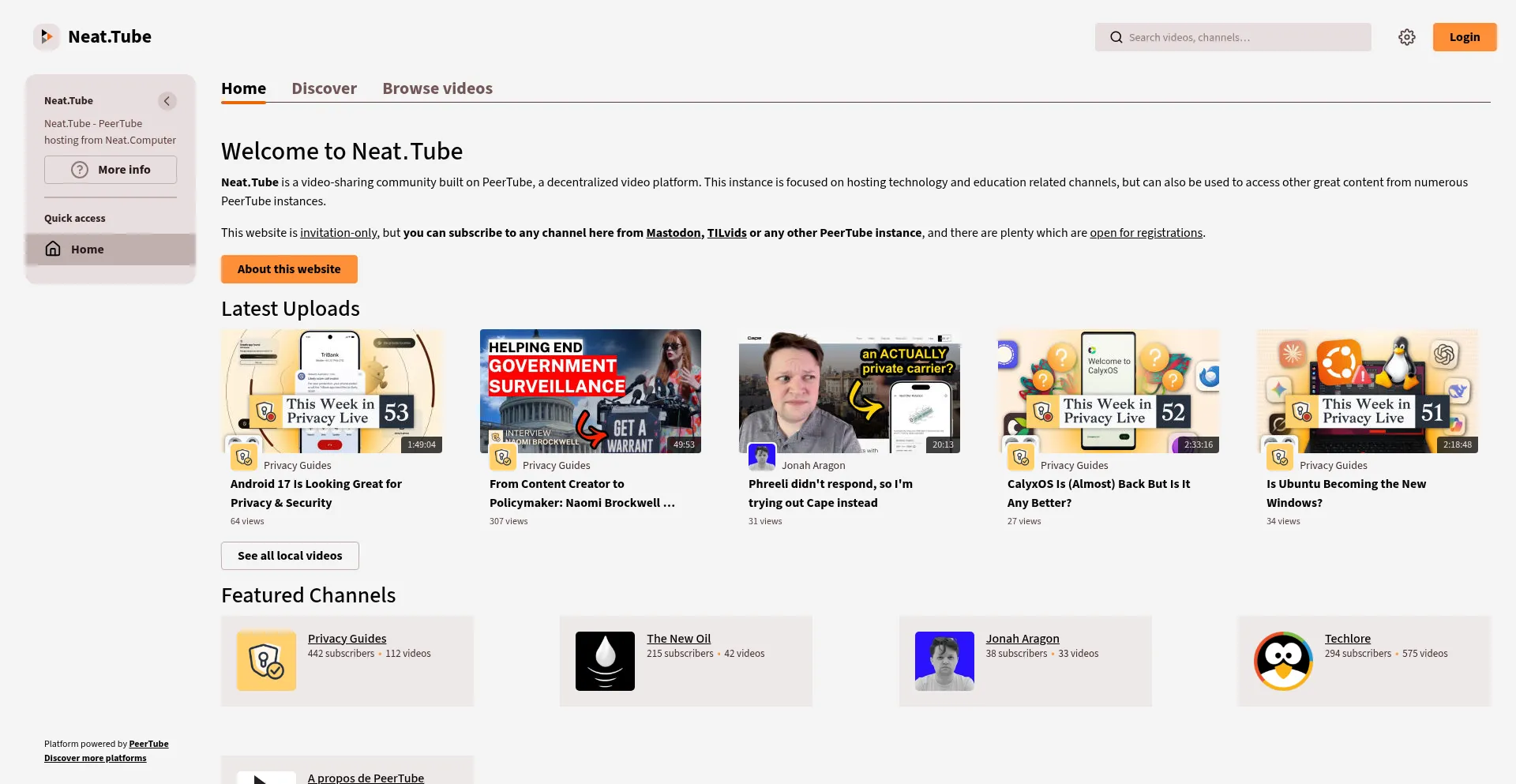Click the question mark icon on More info
1516x784 pixels.
[80, 170]
